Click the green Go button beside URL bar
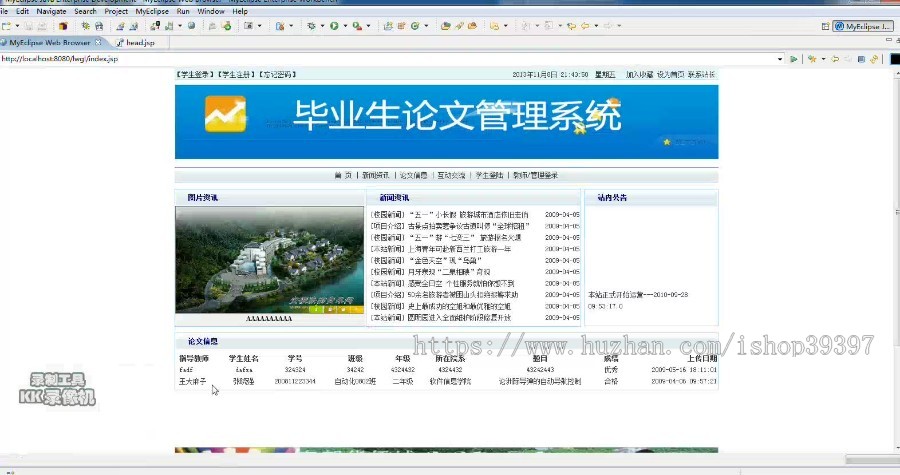This screenshot has height=475, width=900. point(793,59)
